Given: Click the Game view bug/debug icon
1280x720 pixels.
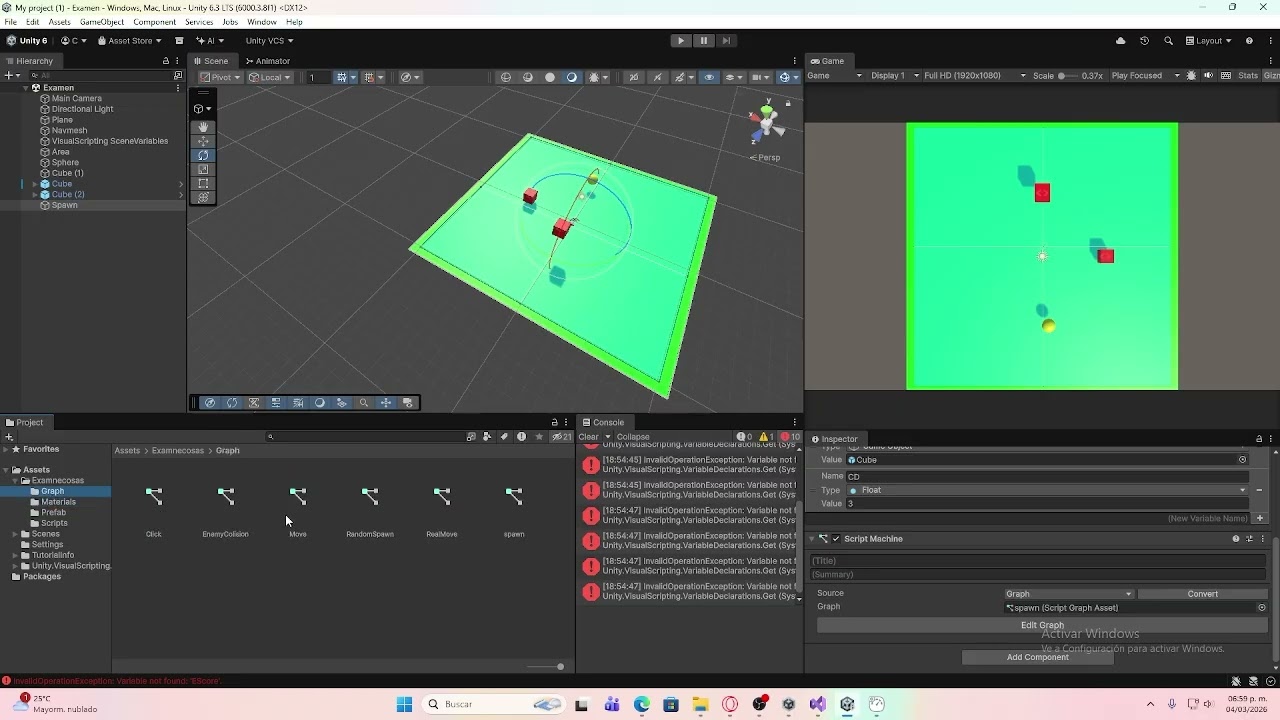Looking at the screenshot, I should coord(1191,76).
